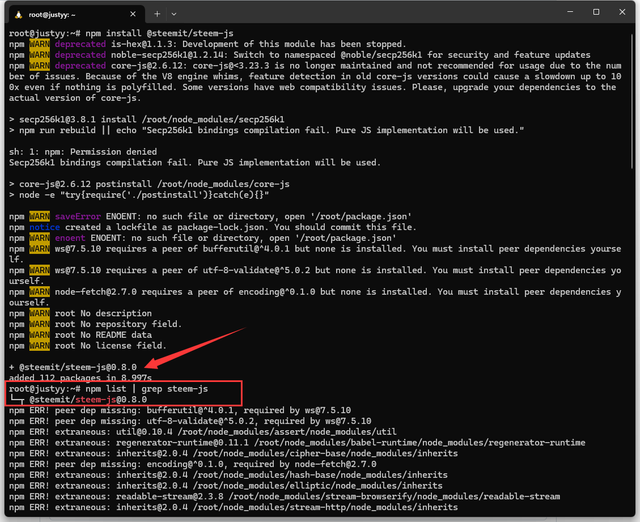Close the terminal window

(x=622, y=12)
